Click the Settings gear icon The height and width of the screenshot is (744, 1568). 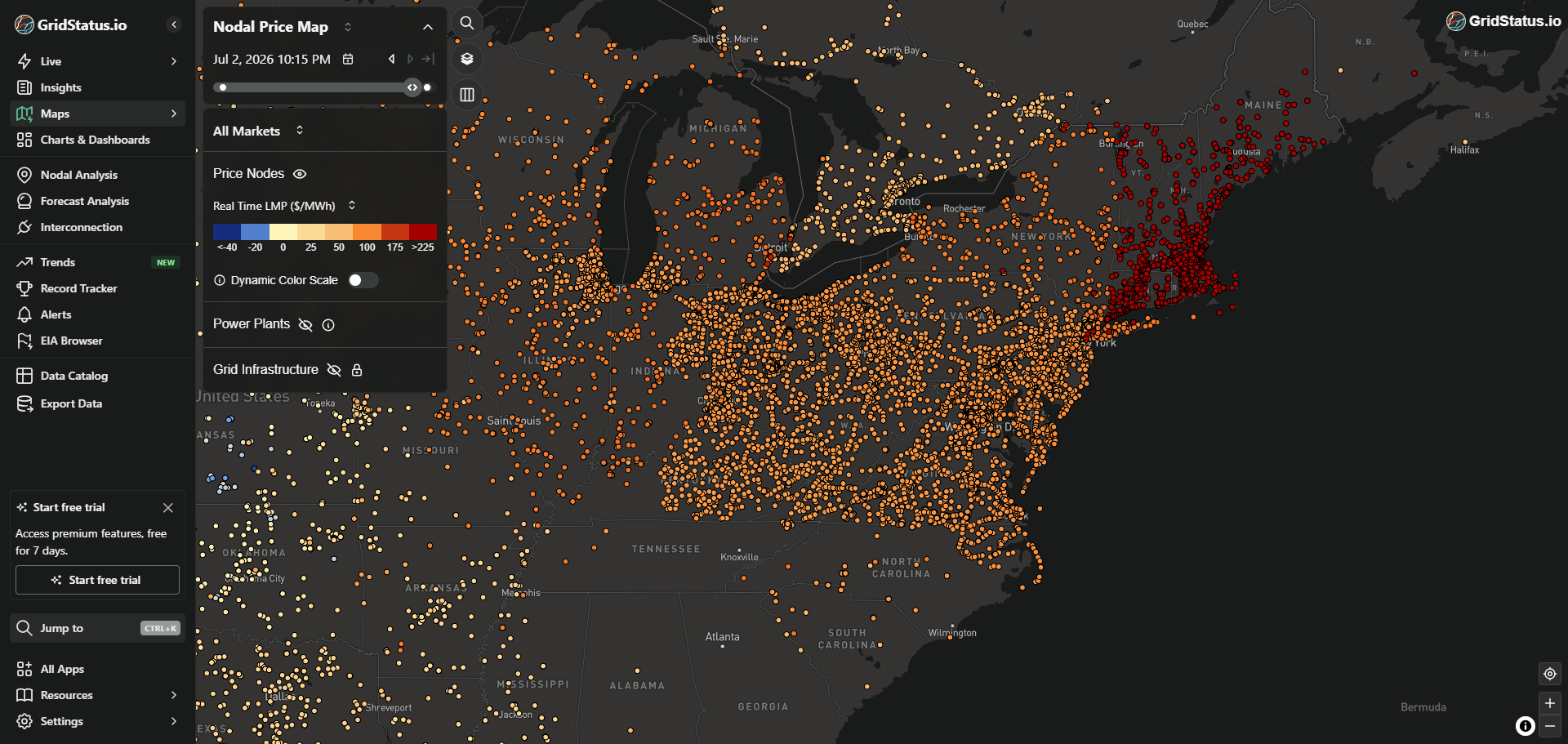pyautogui.click(x=24, y=721)
